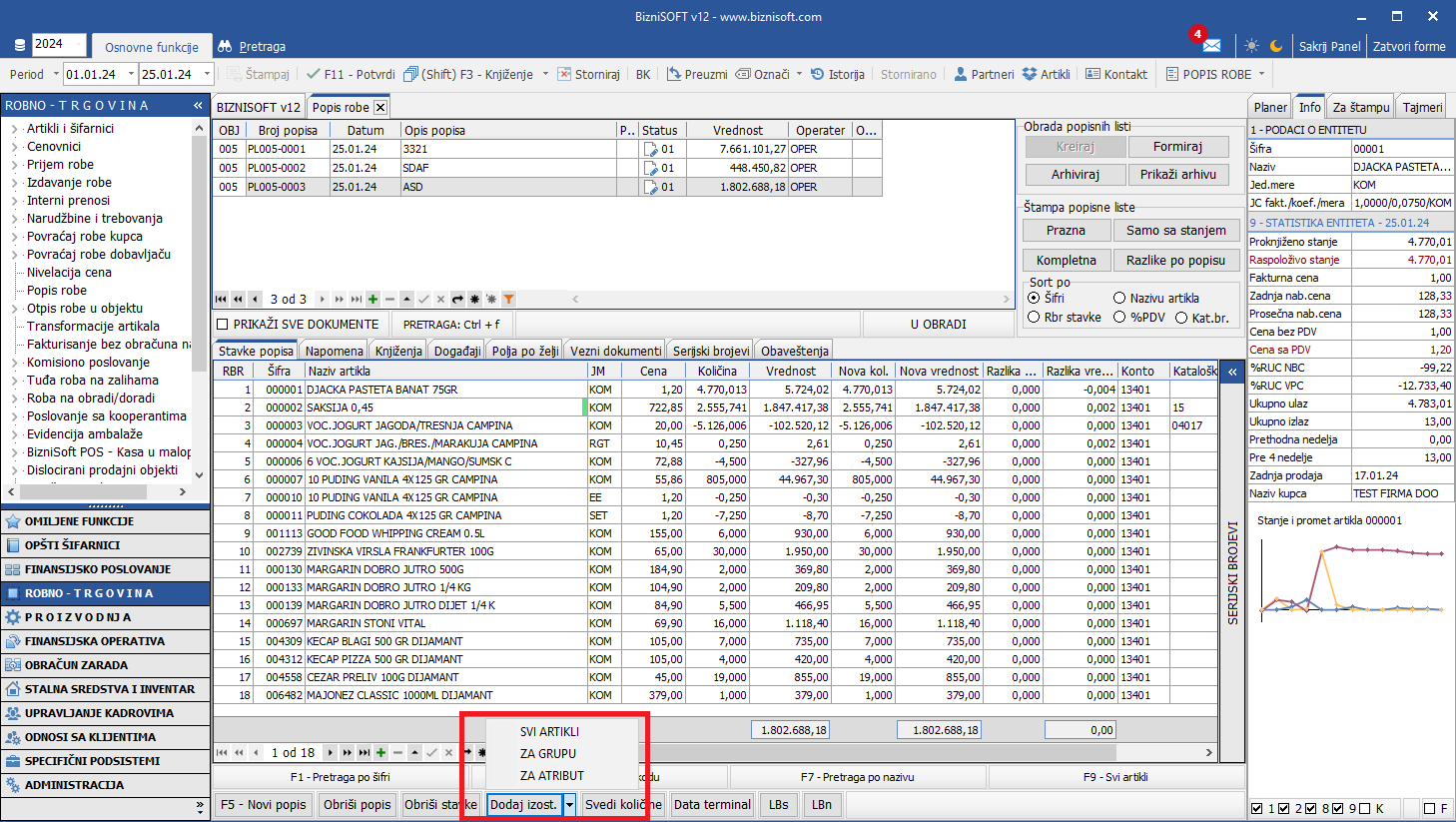Click the Istorija history icon
This screenshot has height=822, width=1456.
pyautogui.click(x=817, y=74)
